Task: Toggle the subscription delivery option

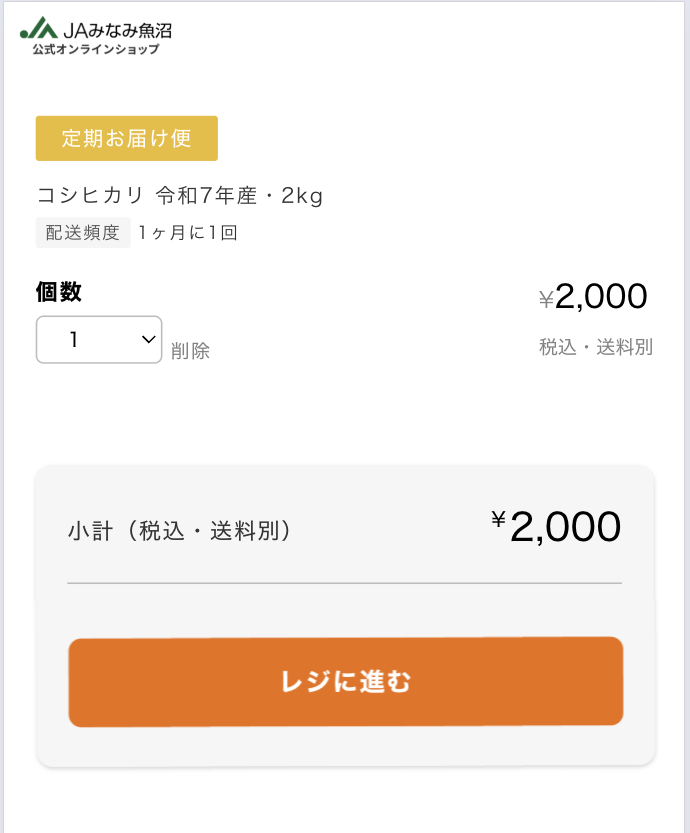Action: click(127, 139)
